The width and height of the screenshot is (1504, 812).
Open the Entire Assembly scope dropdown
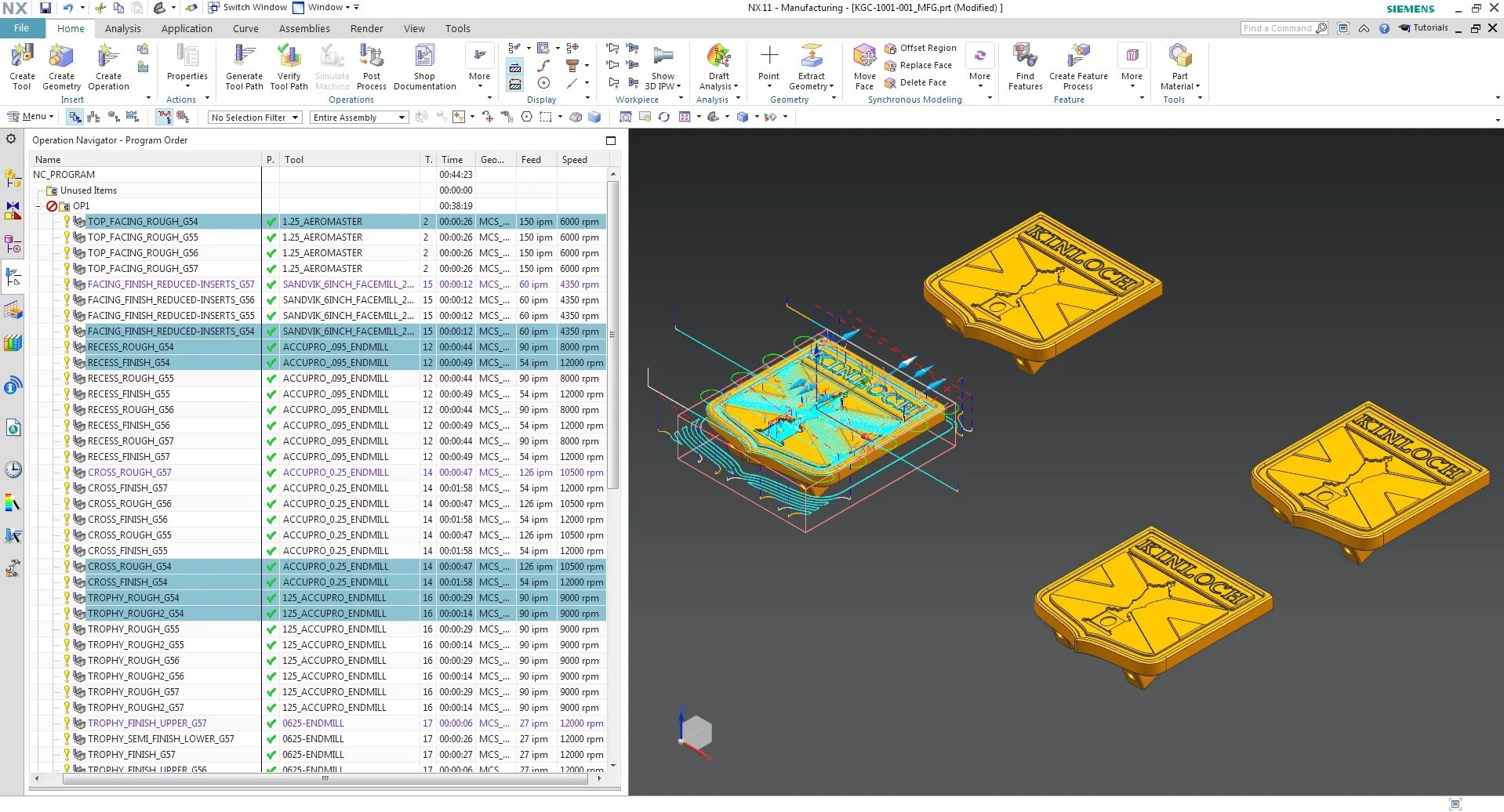pyautogui.click(x=358, y=117)
